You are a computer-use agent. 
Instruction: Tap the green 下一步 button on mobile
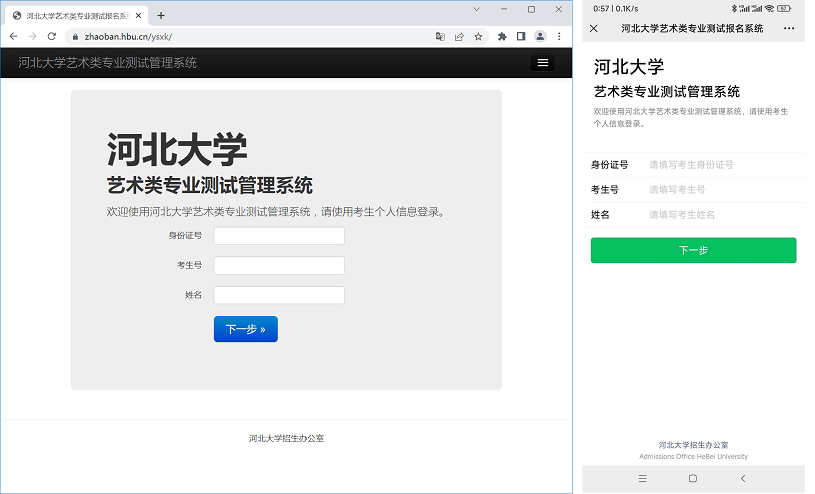(x=693, y=250)
